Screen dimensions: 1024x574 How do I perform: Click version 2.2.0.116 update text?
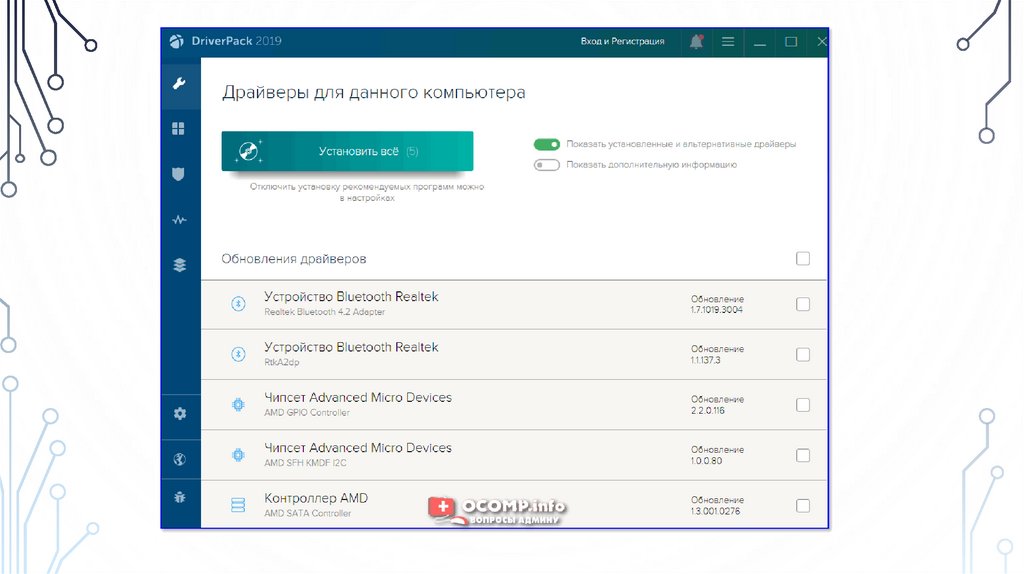(708, 411)
